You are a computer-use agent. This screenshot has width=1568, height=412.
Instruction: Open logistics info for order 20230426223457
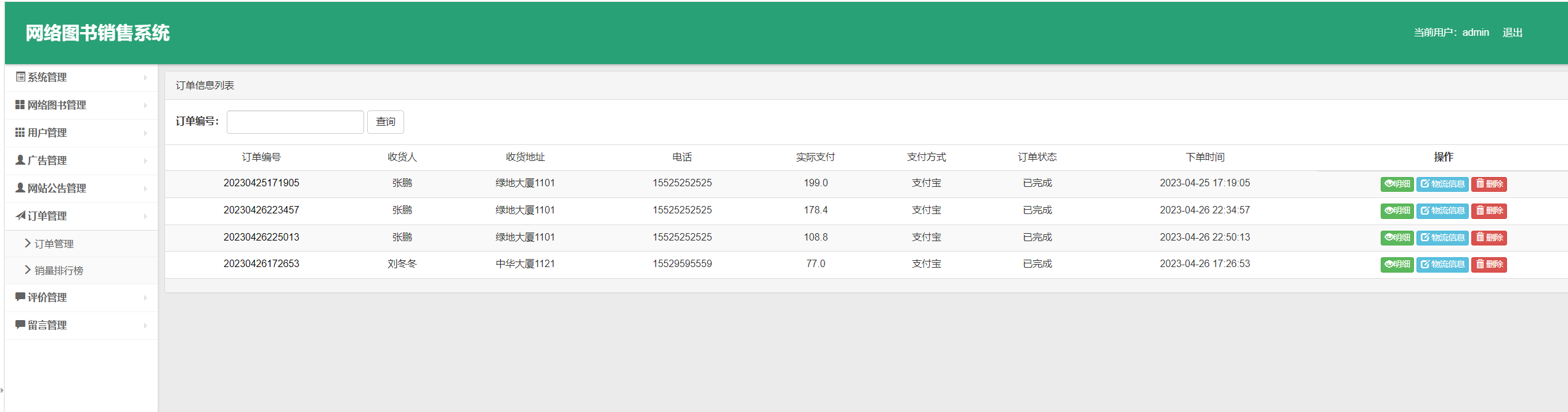(1442, 211)
